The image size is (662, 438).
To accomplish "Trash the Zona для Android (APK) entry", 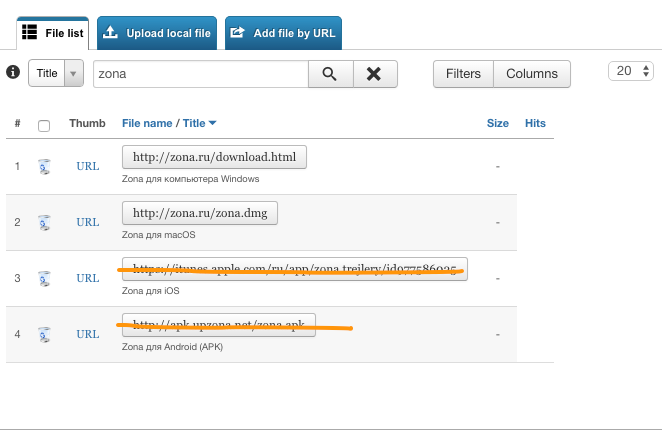I will click(x=44, y=335).
